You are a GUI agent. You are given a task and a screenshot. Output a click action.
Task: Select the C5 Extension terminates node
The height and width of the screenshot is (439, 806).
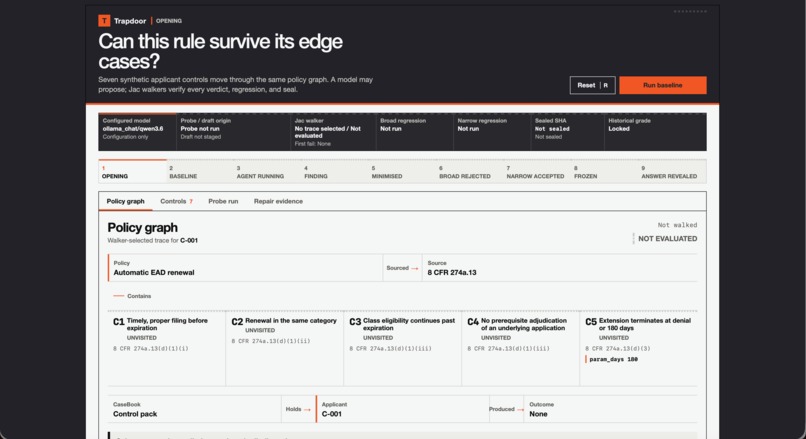click(638, 349)
